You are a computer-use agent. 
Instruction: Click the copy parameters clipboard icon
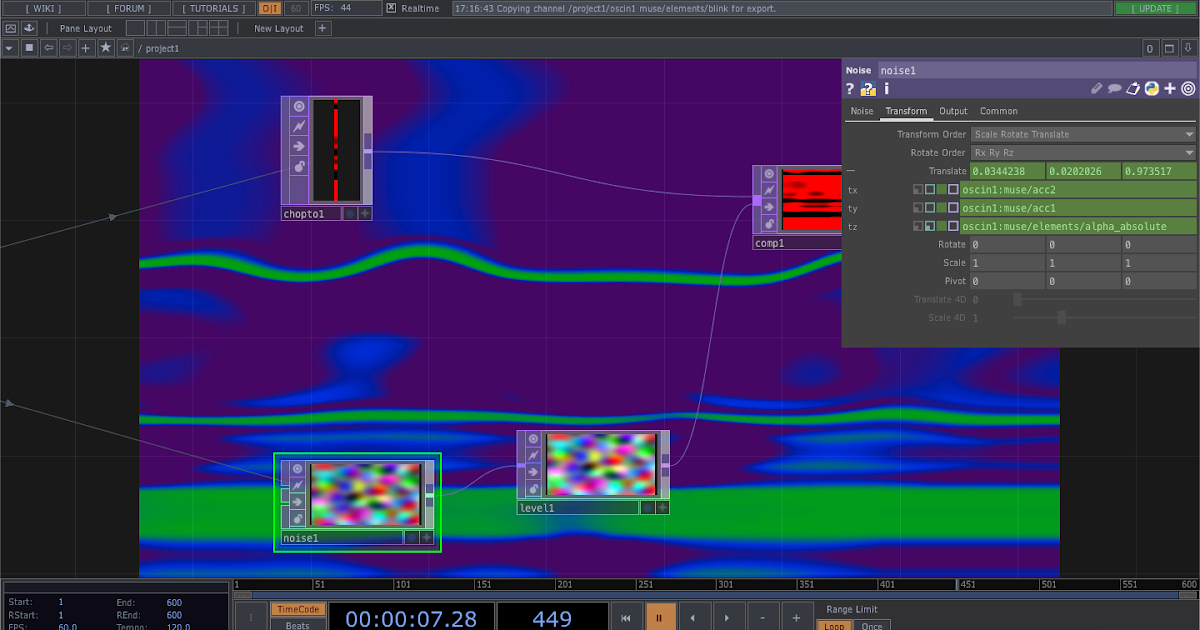(x=1133, y=89)
